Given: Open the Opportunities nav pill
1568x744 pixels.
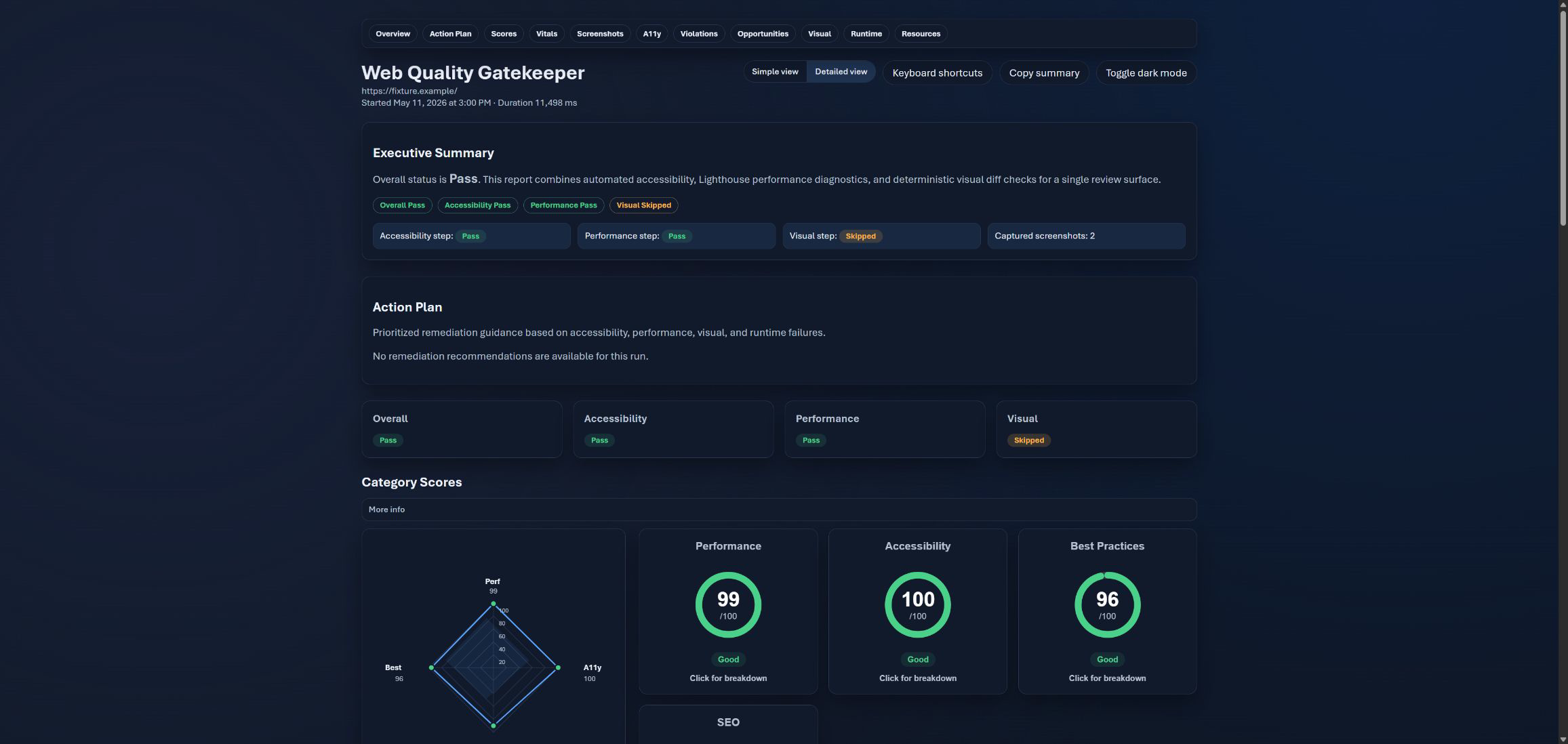Looking at the screenshot, I should click(763, 34).
